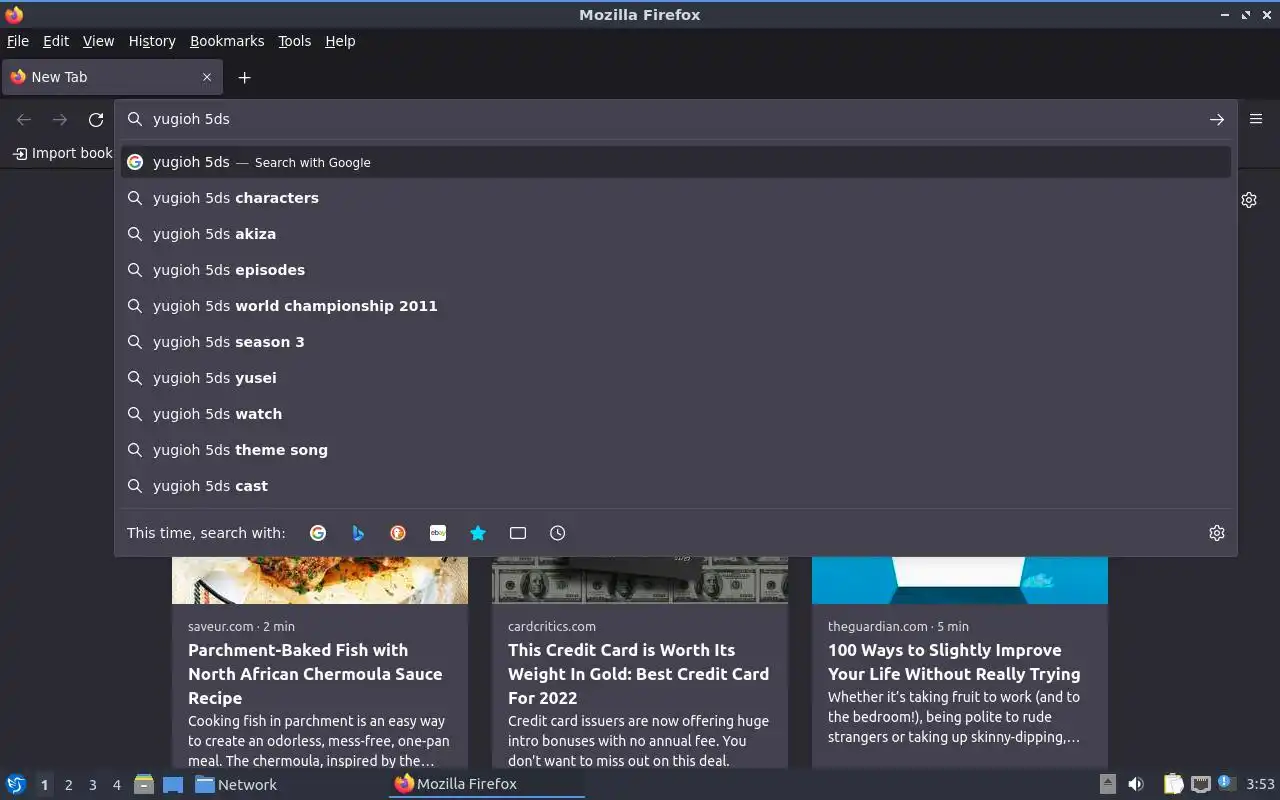
Task: Open the Tools menu
Action: coord(294,41)
